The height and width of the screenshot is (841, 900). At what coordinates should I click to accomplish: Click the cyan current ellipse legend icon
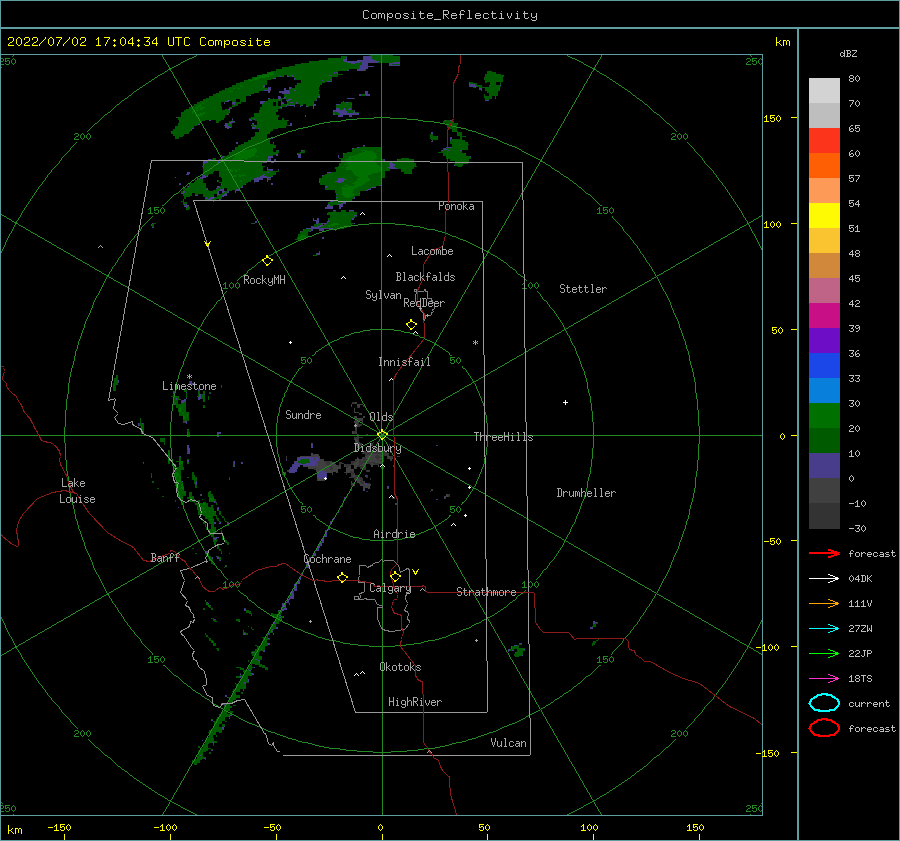[x=824, y=703]
